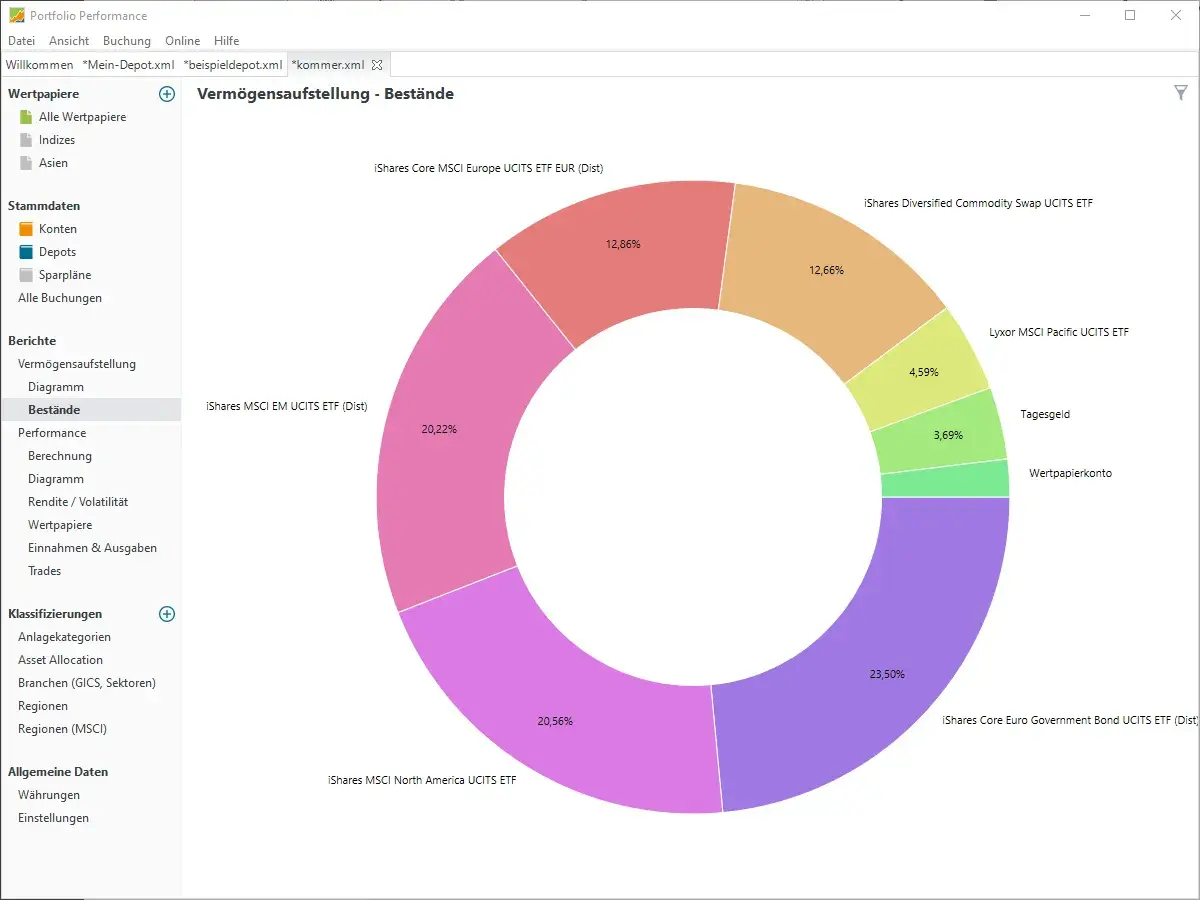1200x900 pixels.
Task: Click the Asien document icon
Action: [26, 163]
